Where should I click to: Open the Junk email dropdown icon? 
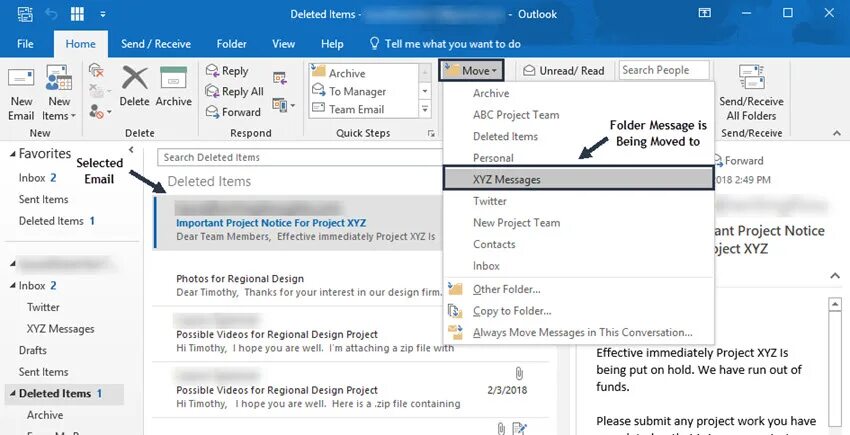pyautogui.click(x=99, y=112)
